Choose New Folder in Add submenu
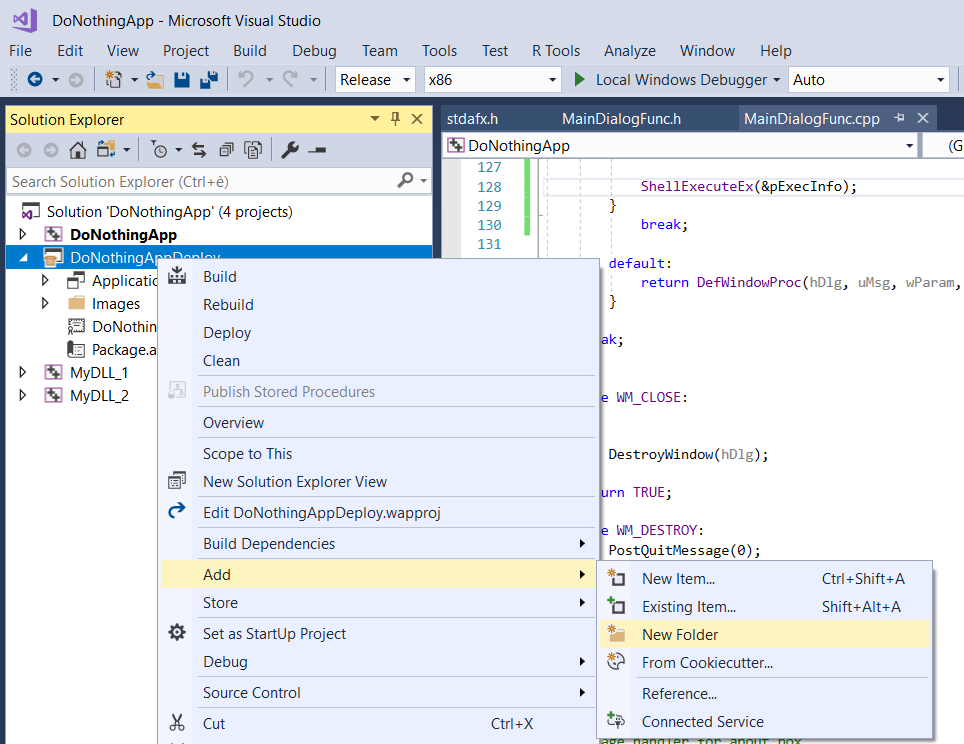This screenshot has height=744, width=964. click(765, 635)
